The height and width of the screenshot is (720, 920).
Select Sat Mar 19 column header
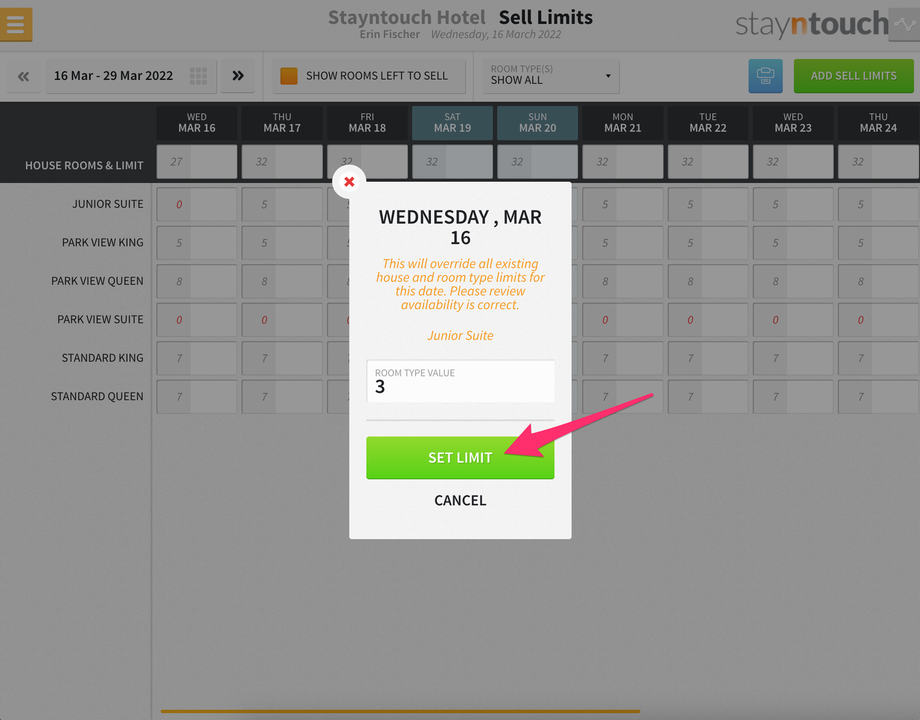pyautogui.click(x=452, y=123)
